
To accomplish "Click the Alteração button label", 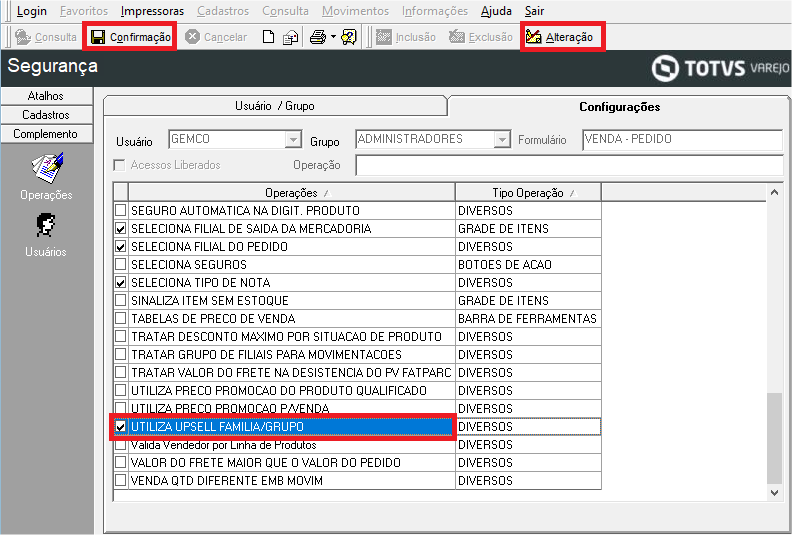I will tap(569, 37).
